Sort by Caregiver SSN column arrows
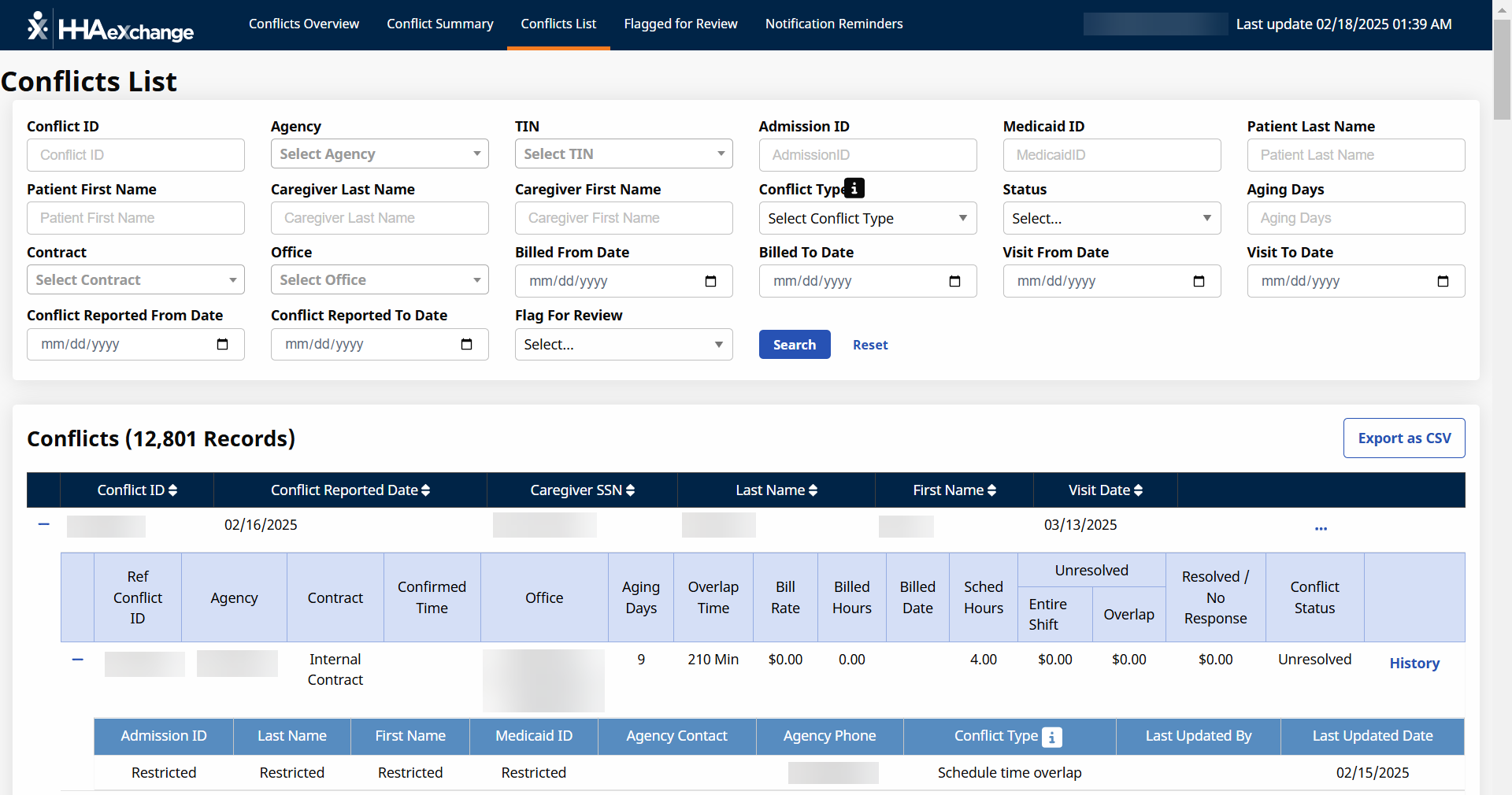1512x795 pixels. (x=630, y=490)
